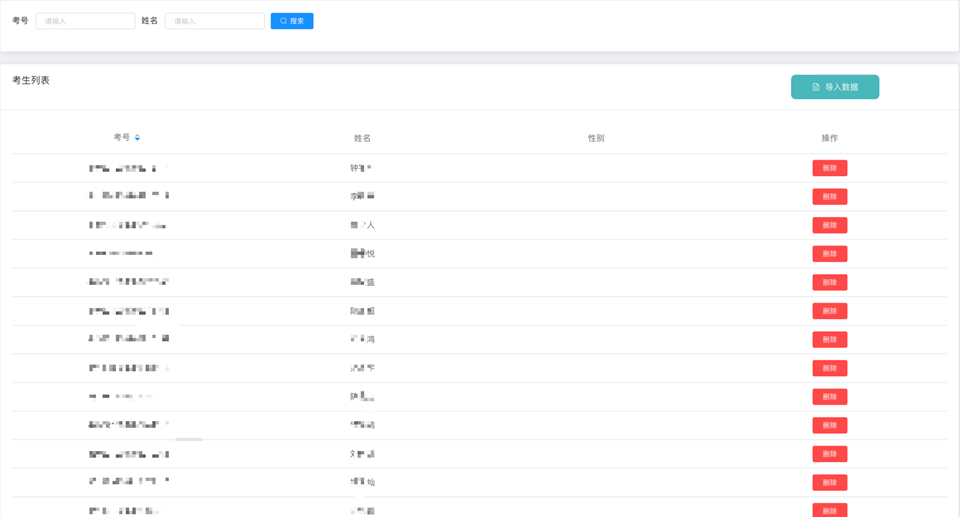Focus the 考号 search input field
960x517 pixels.
point(86,21)
